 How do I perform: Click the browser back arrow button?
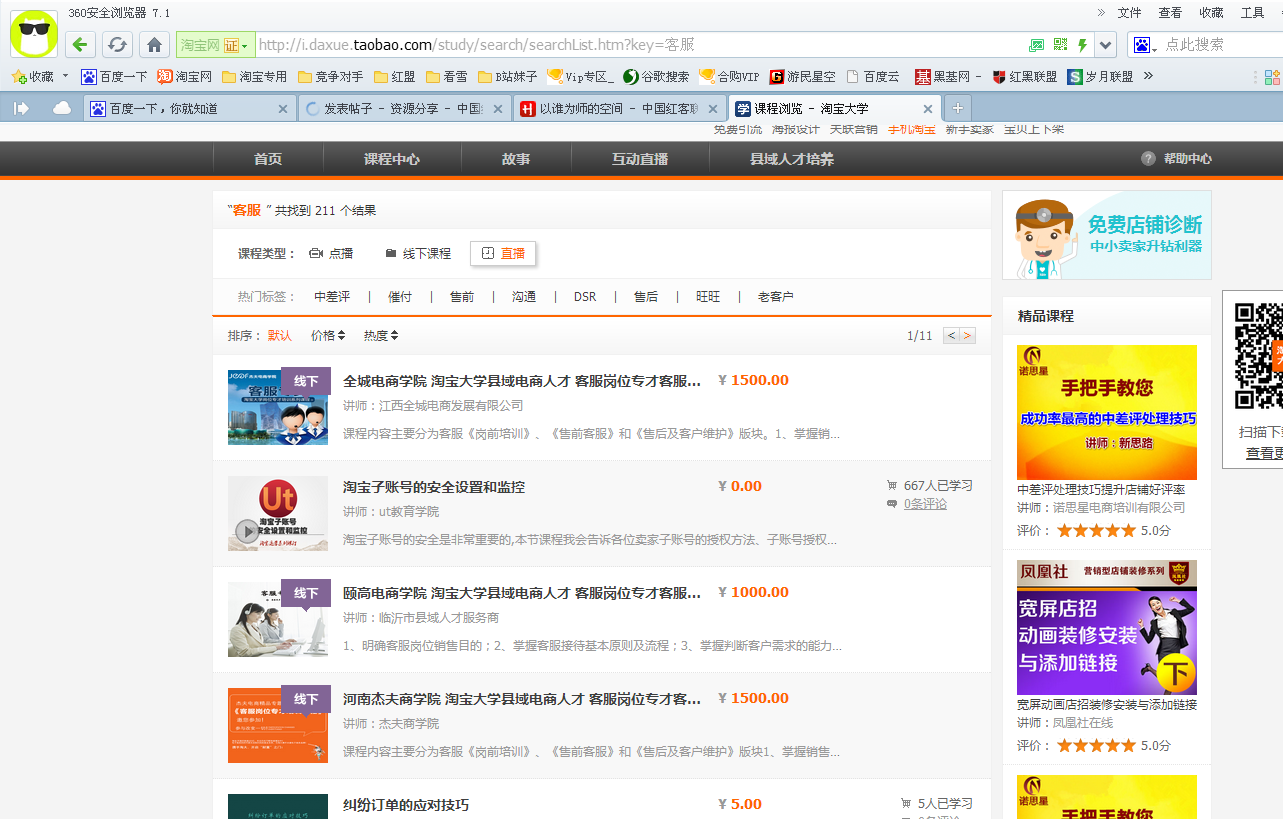pos(81,44)
